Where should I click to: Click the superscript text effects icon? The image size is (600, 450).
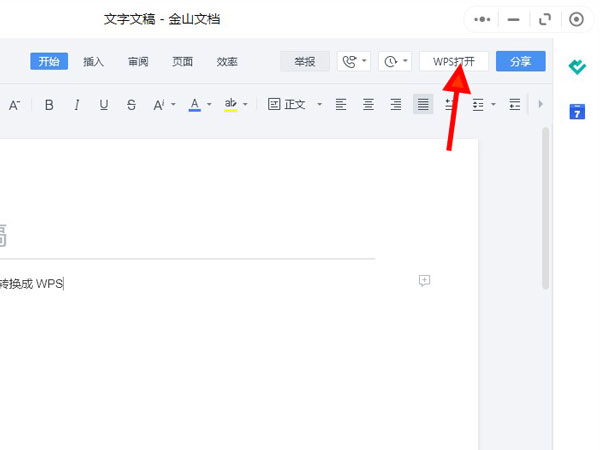pyautogui.click(x=159, y=105)
